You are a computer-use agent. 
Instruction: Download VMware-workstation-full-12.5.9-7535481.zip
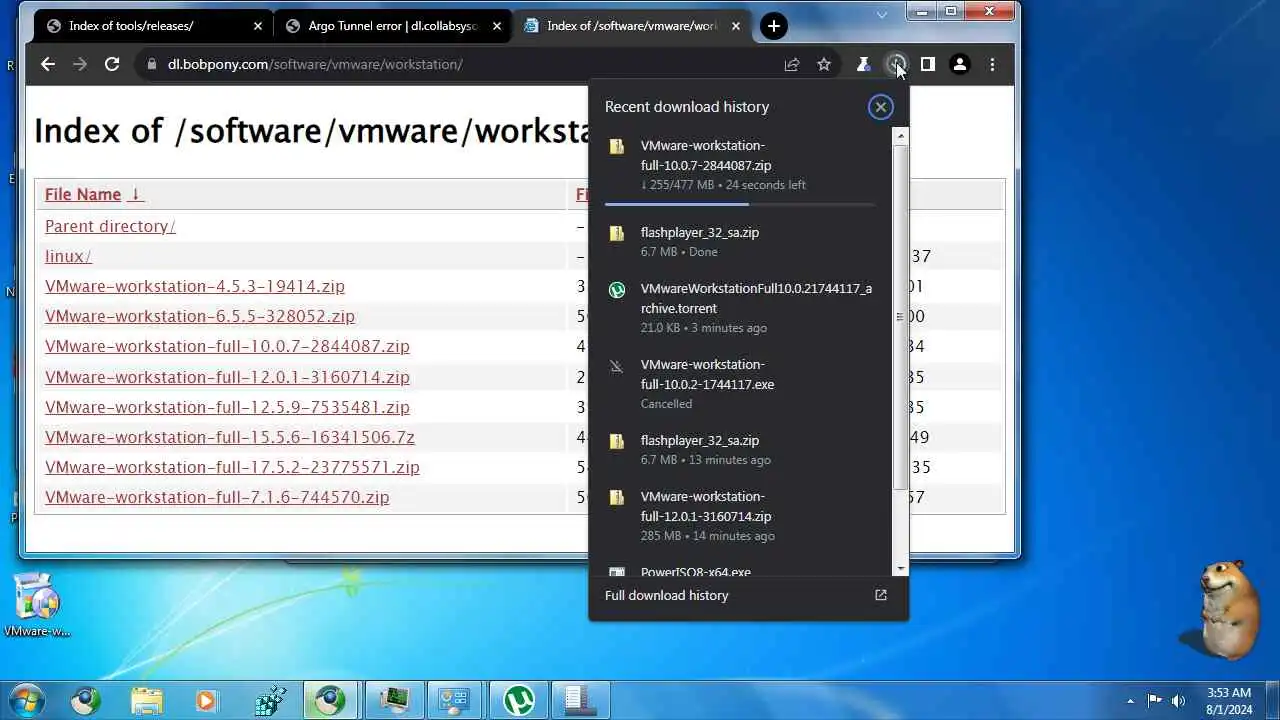click(227, 407)
